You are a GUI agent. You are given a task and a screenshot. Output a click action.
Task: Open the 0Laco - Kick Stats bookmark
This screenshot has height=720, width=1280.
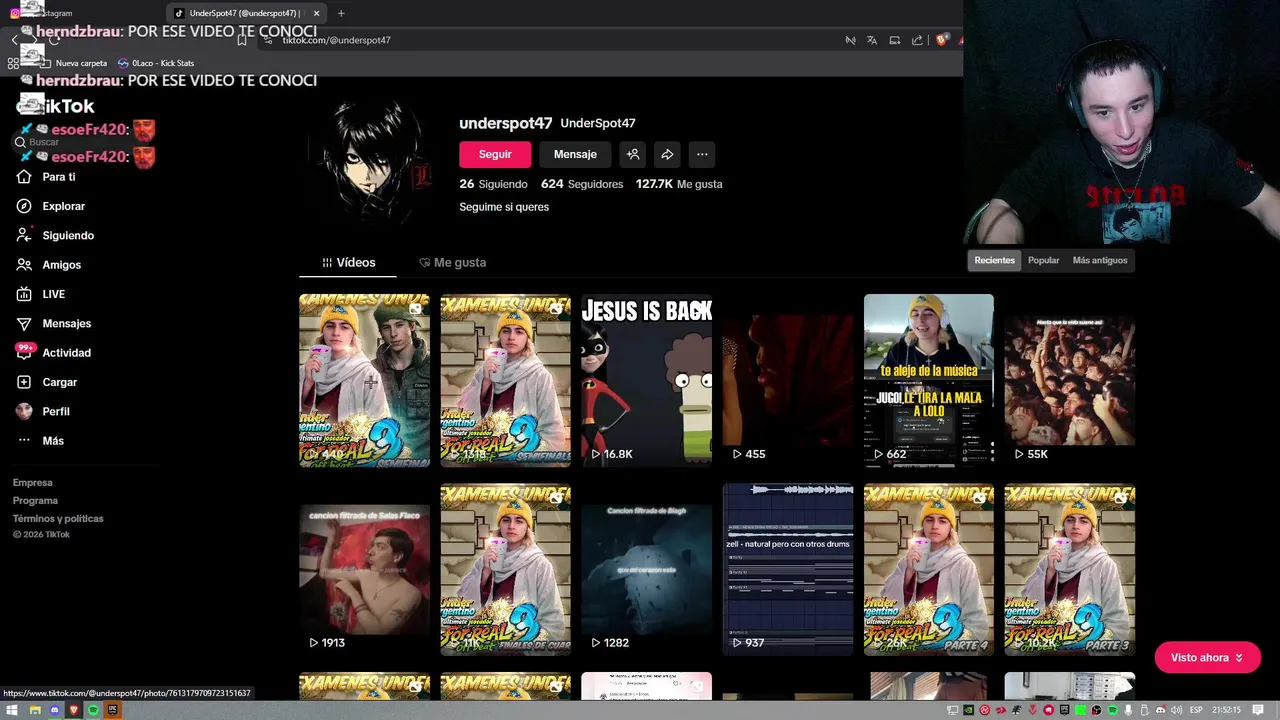coord(156,63)
